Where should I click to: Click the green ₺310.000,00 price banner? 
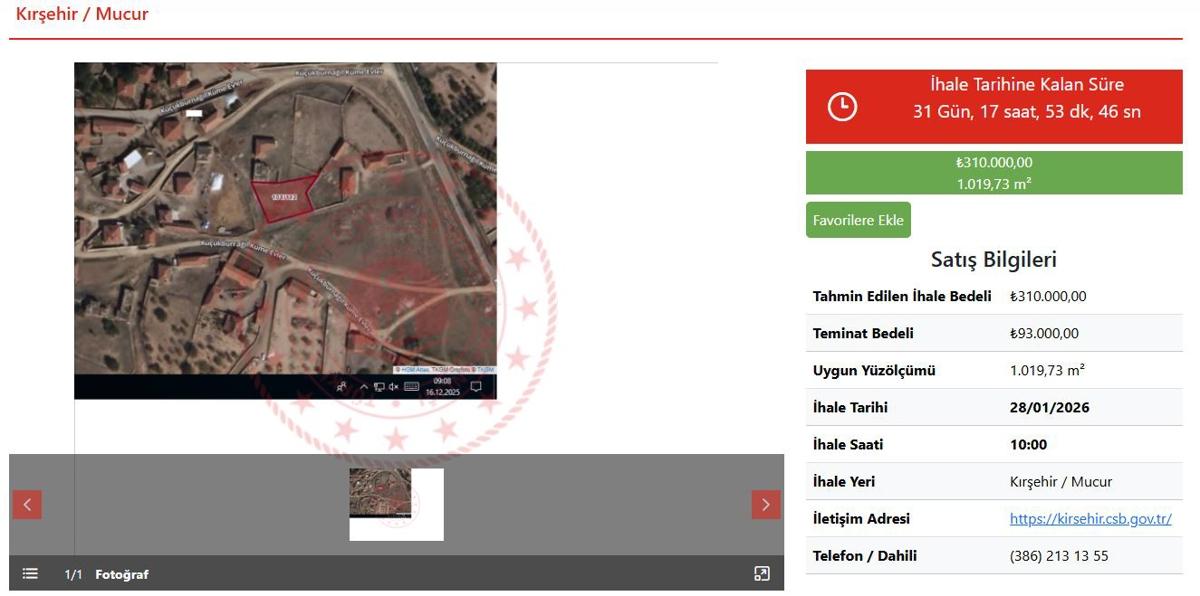994,172
